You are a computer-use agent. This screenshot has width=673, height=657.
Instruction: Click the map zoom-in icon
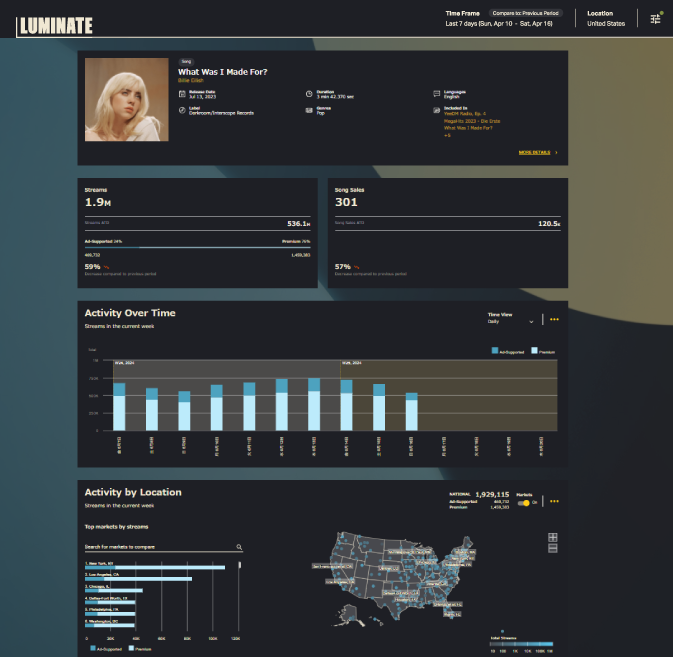(x=553, y=538)
